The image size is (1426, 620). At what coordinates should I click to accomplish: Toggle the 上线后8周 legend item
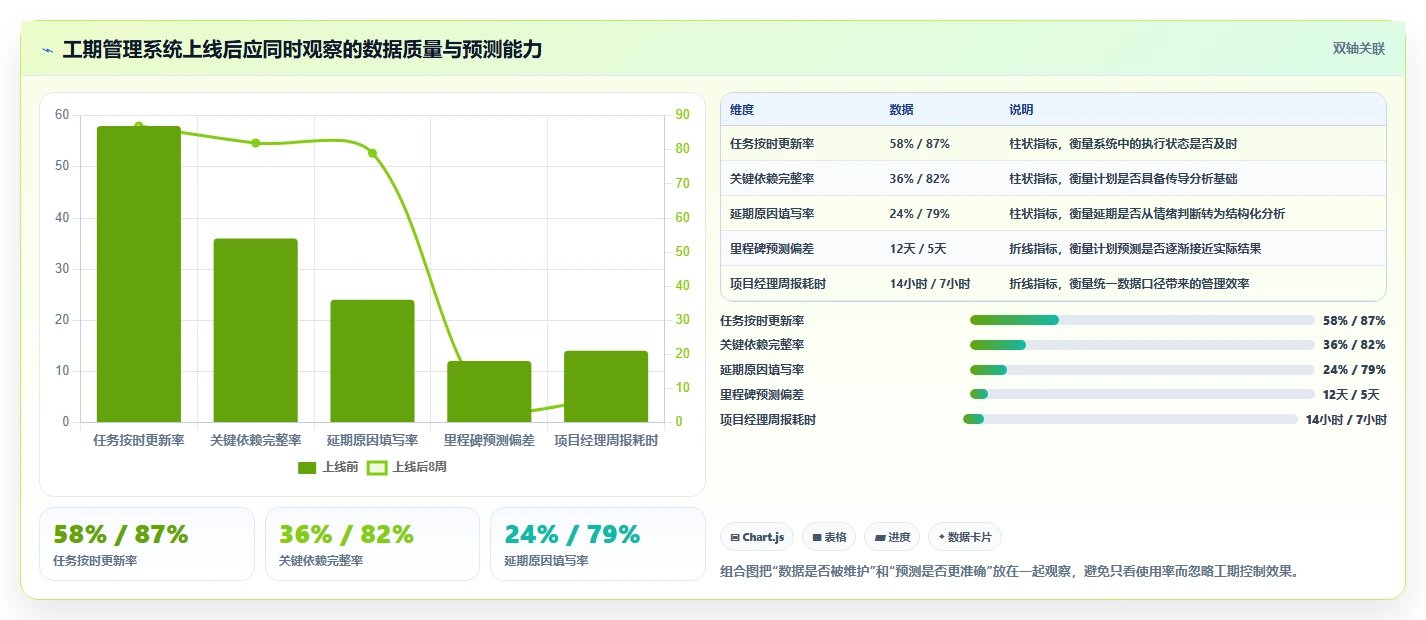click(407, 467)
